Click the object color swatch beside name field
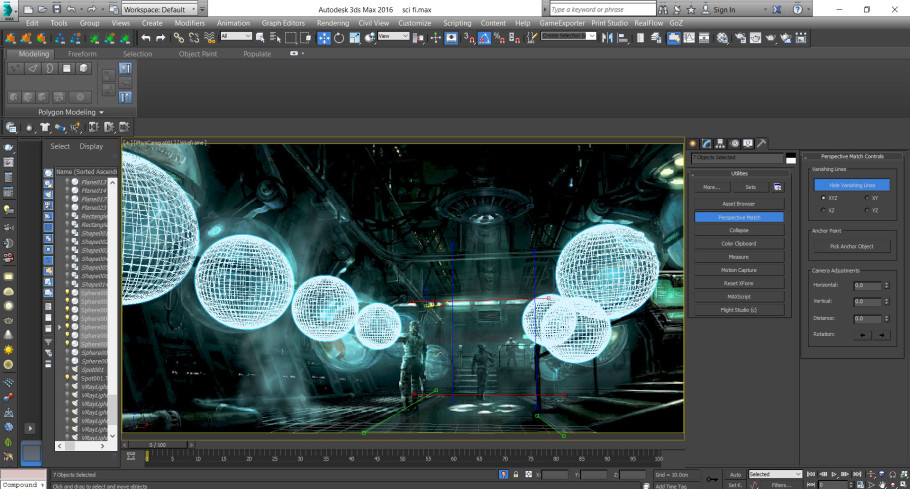The width and height of the screenshot is (910, 489). pyautogui.click(x=790, y=158)
